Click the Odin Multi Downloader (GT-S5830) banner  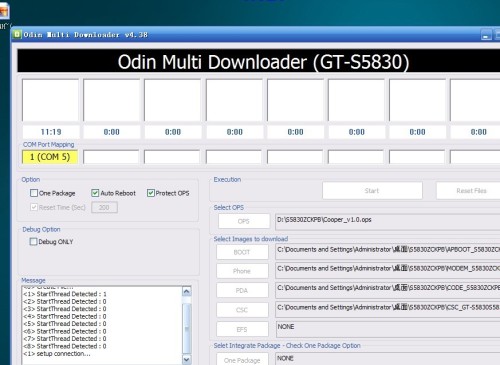pos(259,61)
